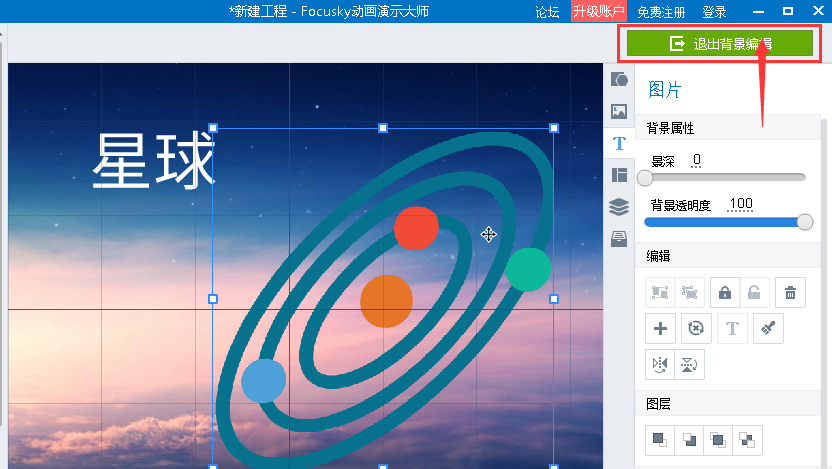Open the archive drawer sidebar icon
This screenshot has height=469, width=832.
point(619,239)
